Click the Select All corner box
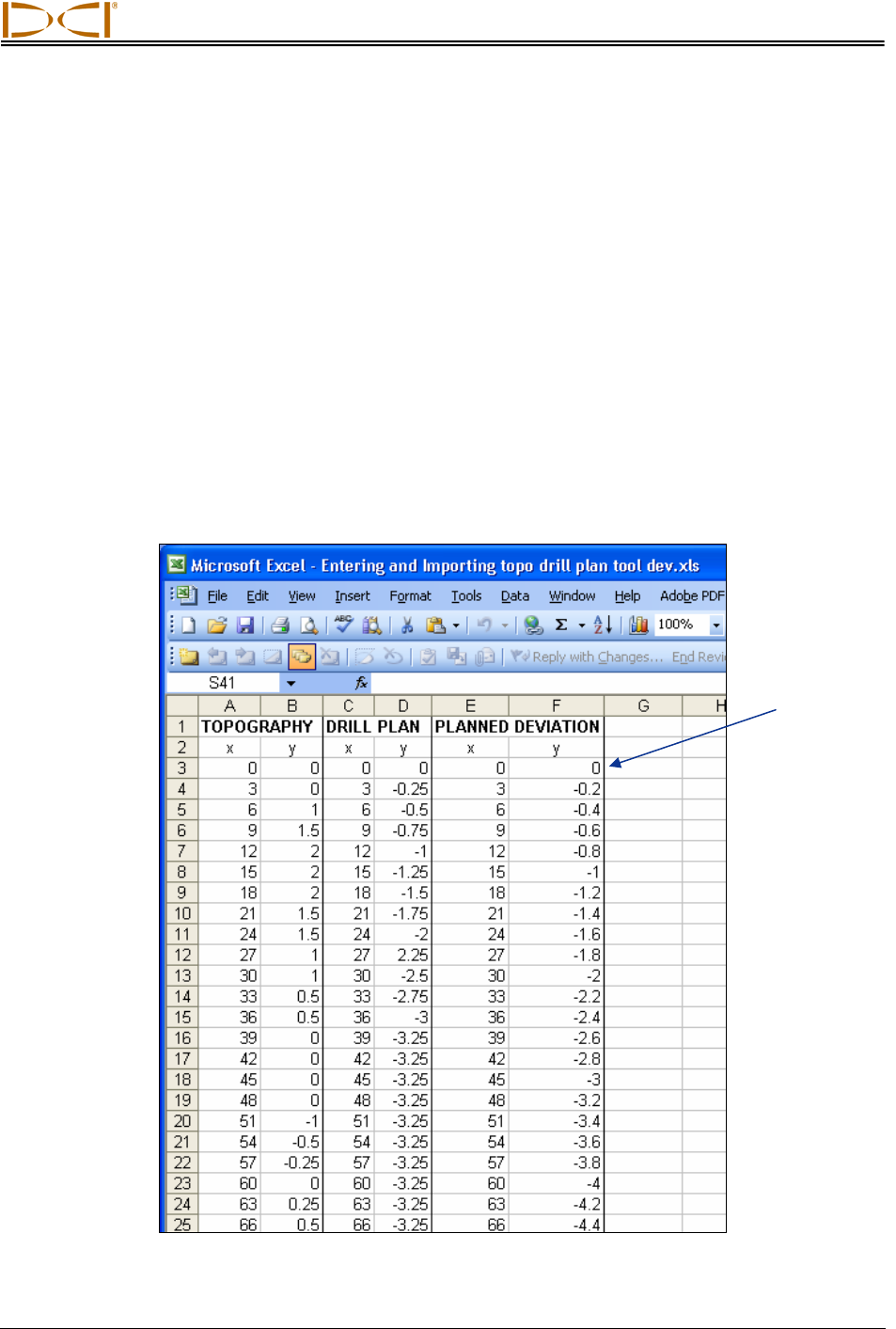This screenshot has height=1329, width=896. 182,705
